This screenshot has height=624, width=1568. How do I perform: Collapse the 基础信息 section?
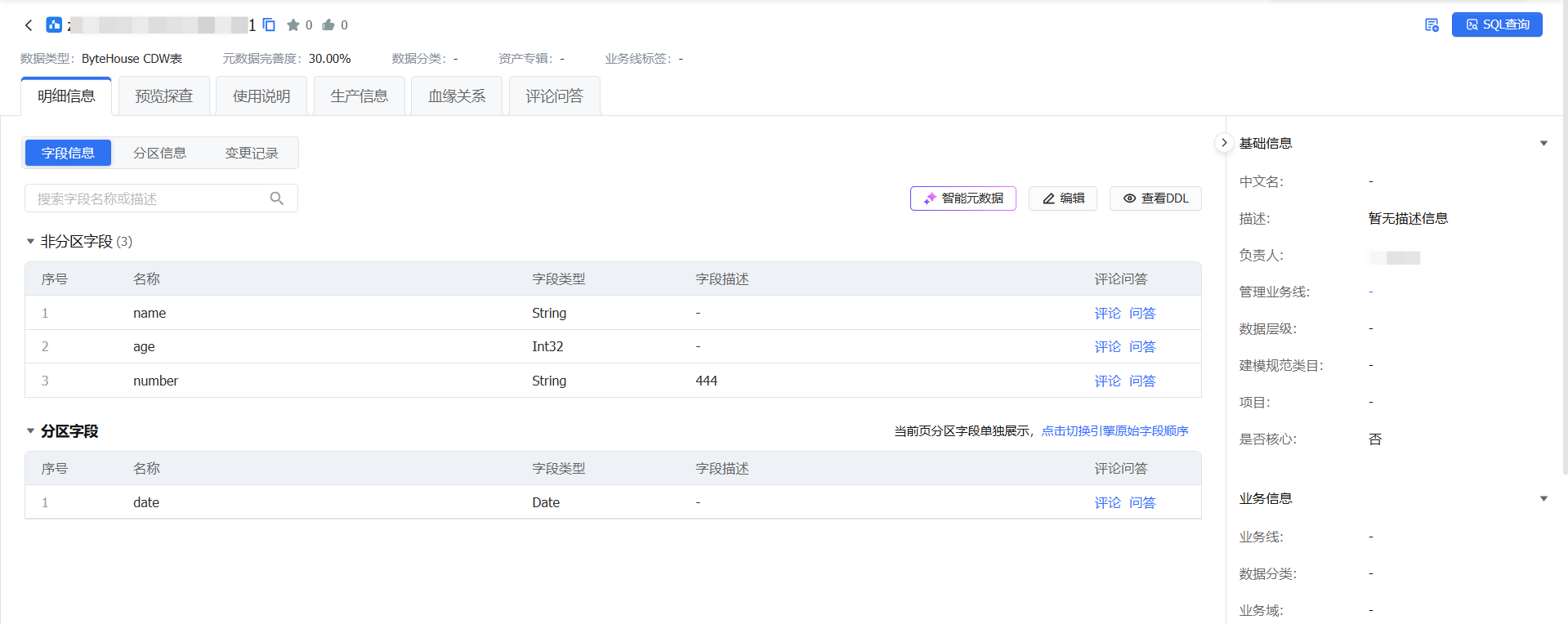1543,143
